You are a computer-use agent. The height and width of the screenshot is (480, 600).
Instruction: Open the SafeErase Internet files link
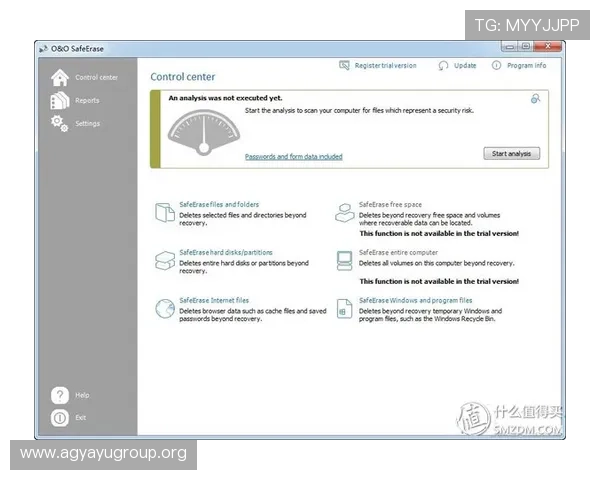coord(214,300)
